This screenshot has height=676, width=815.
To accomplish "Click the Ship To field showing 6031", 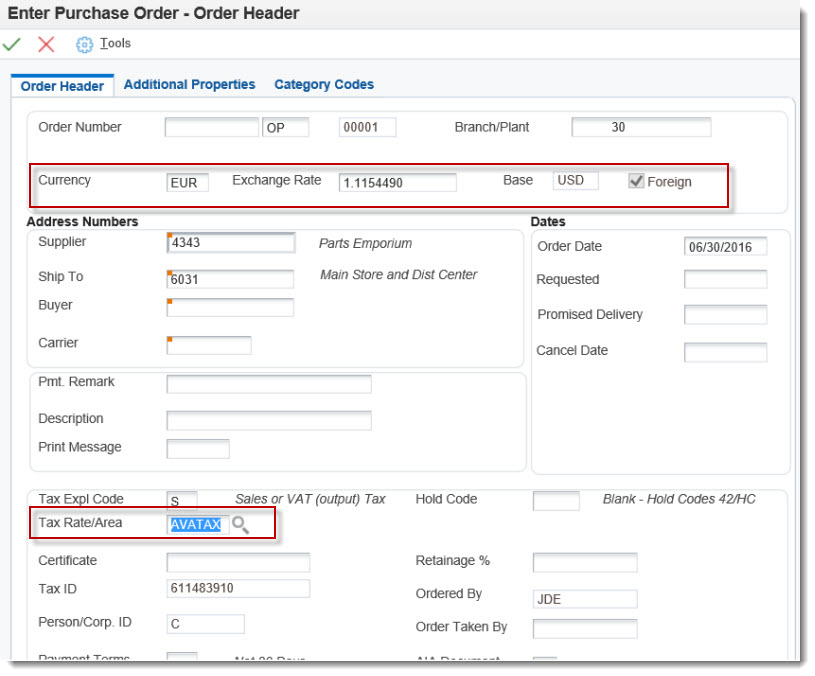I will coord(230,279).
